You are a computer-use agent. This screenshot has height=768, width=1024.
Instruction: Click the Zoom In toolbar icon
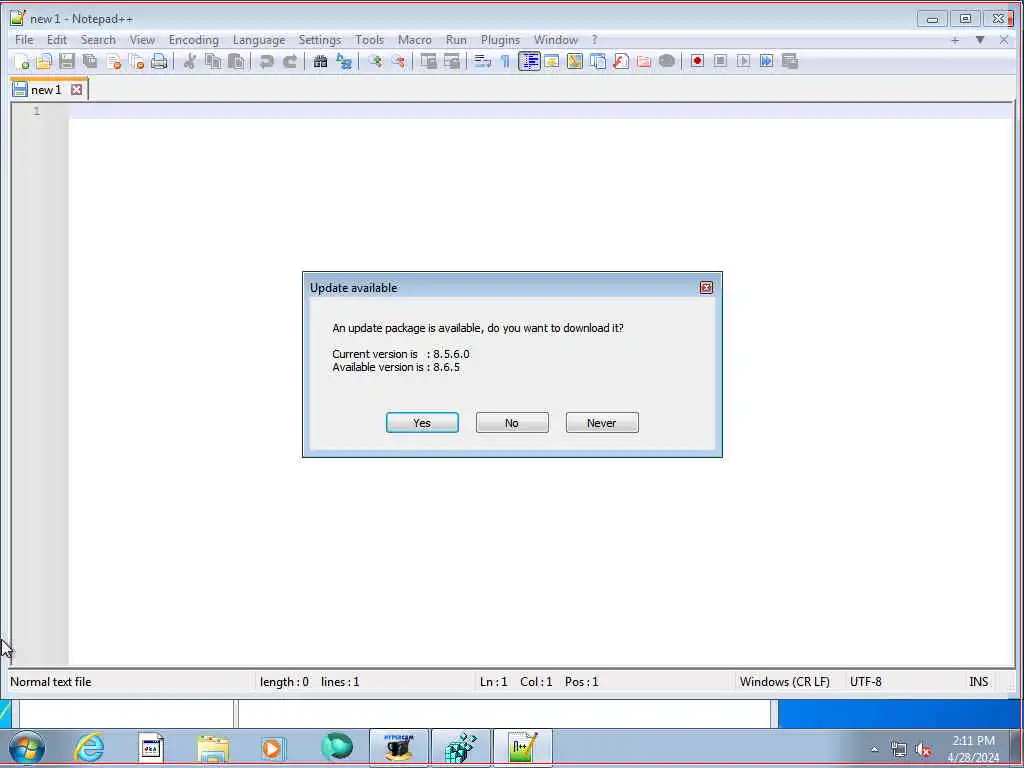coord(375,61)
